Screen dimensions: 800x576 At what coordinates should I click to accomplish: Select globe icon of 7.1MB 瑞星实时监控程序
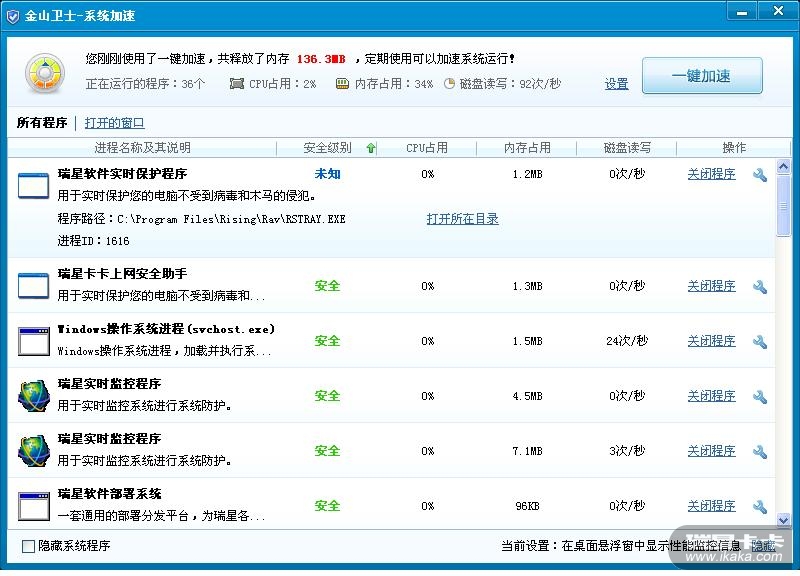point(34,451)
